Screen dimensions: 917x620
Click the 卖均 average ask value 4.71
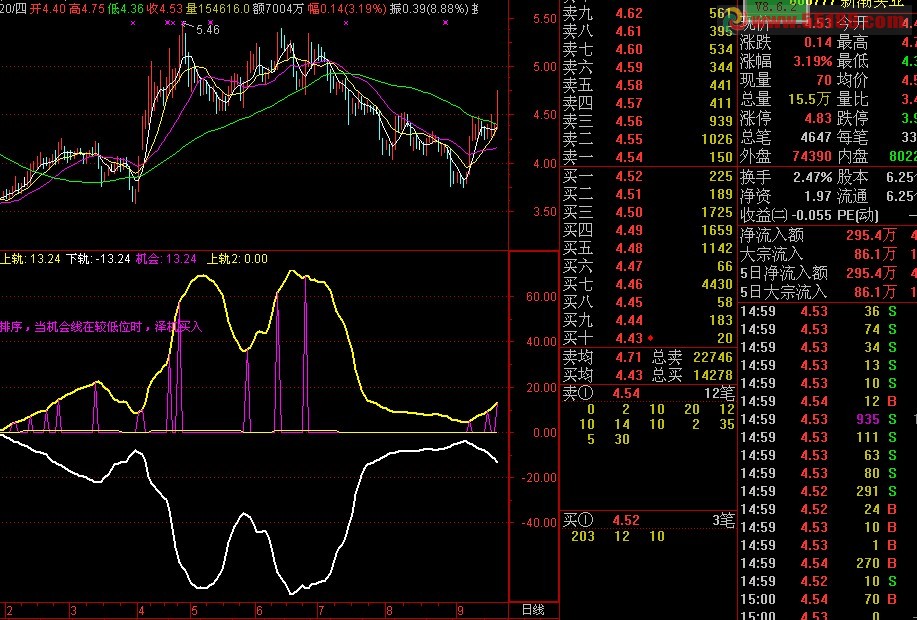[629, 357]
